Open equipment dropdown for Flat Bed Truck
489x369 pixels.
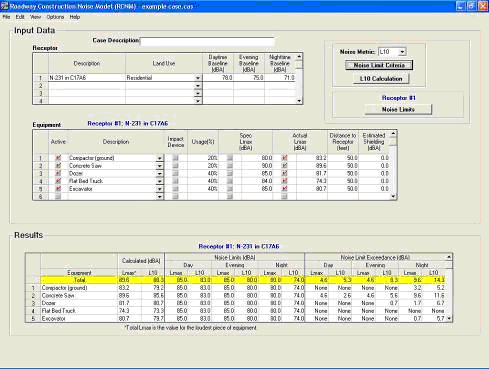160,181
